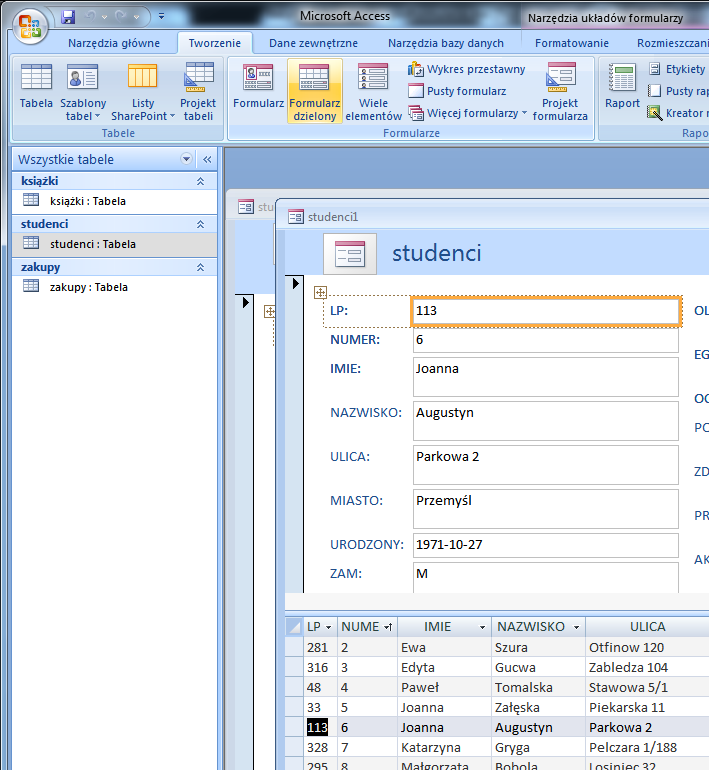Click cell Szura in datasheet
Screen dimensions: 709x770
click(x=538, y=647)
